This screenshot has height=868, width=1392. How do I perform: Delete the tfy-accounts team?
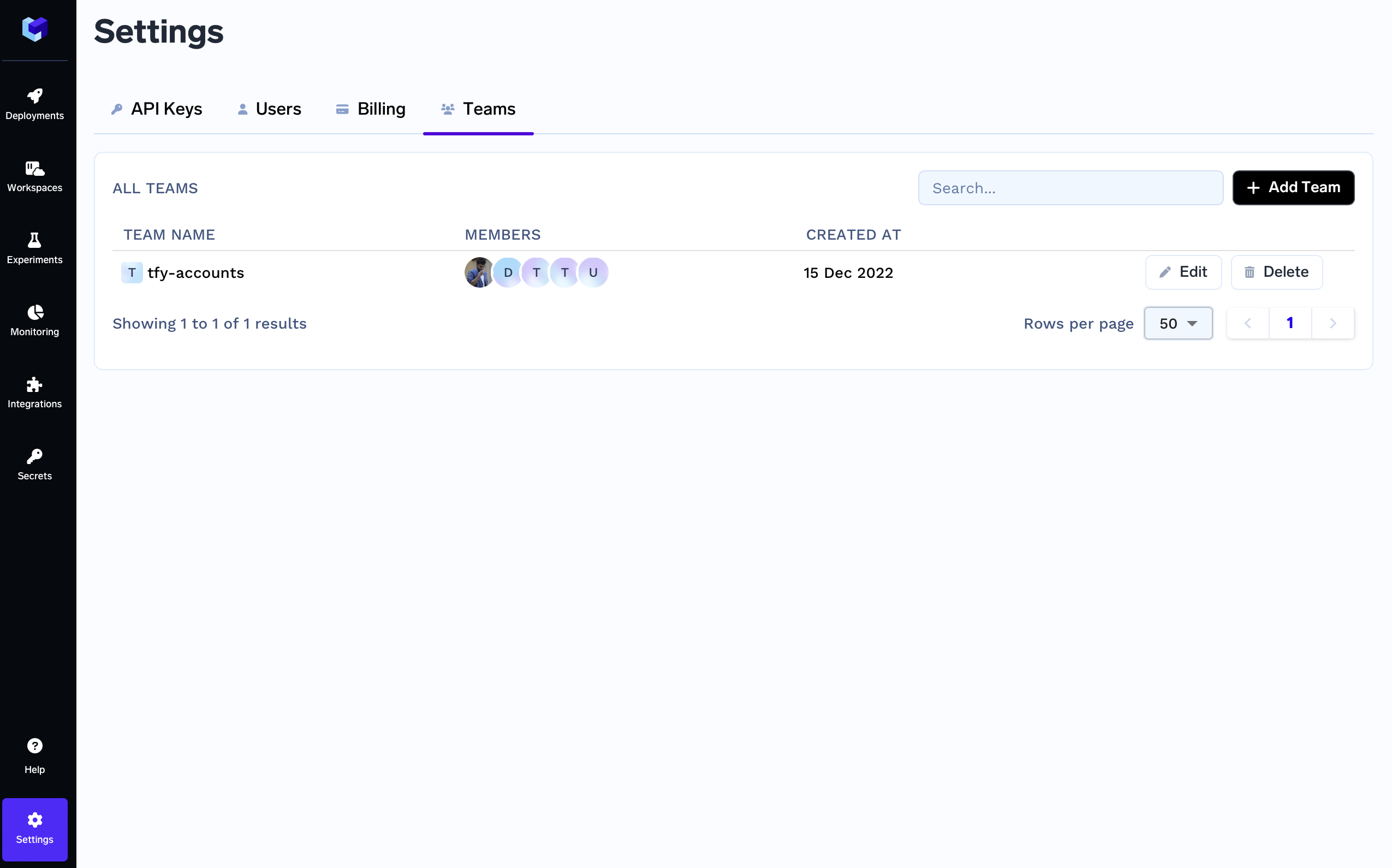click(x=1276, y=272)
